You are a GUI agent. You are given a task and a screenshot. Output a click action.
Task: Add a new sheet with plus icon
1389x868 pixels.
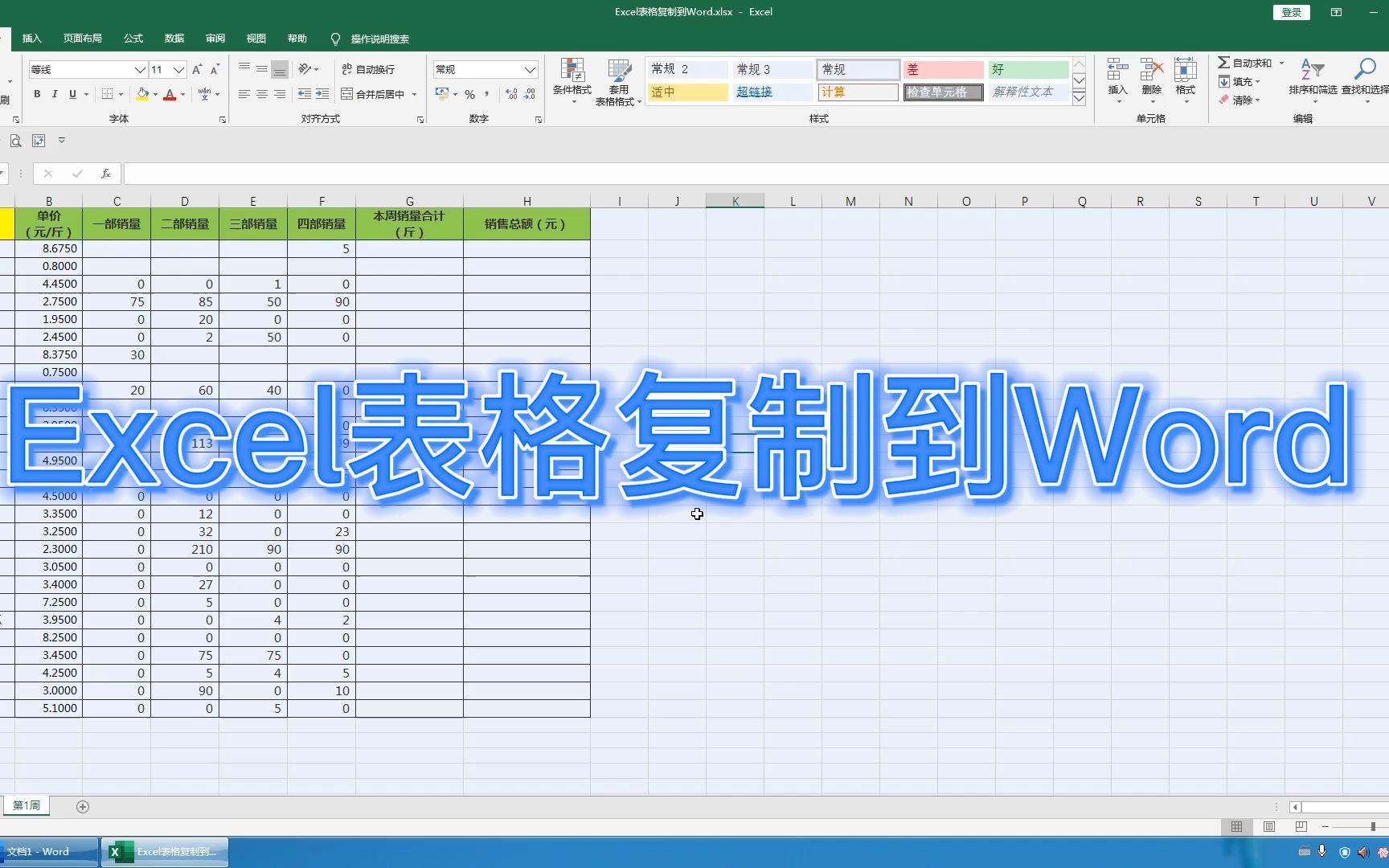pyautogui.click(x=82, y=807)
